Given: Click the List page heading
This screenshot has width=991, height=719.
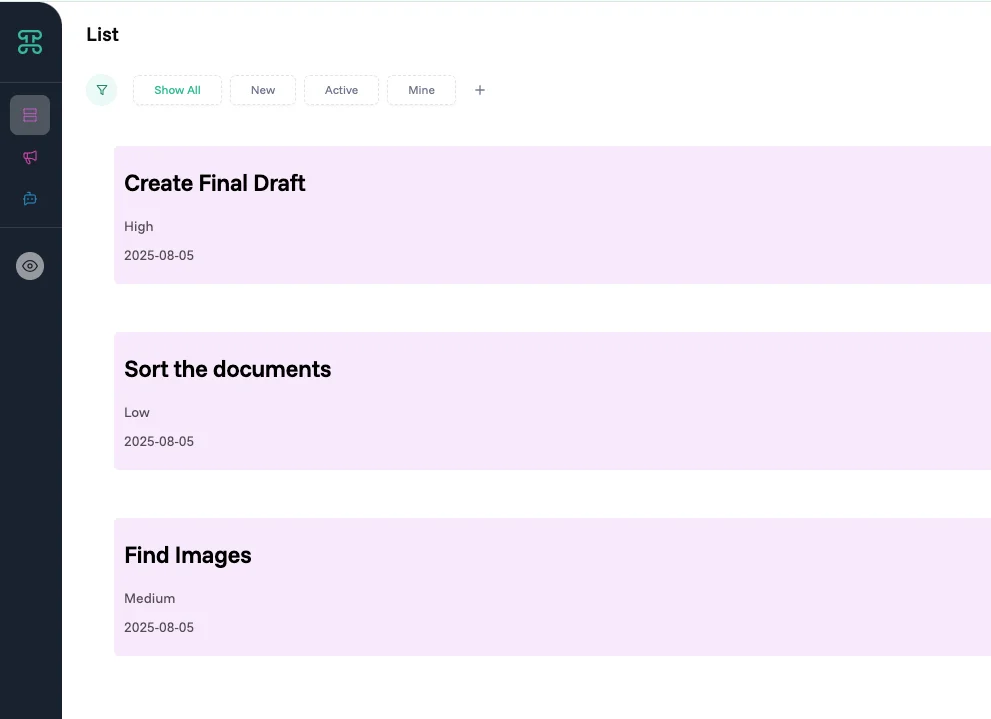Looking at the screenshot, I should coord(102,35).
